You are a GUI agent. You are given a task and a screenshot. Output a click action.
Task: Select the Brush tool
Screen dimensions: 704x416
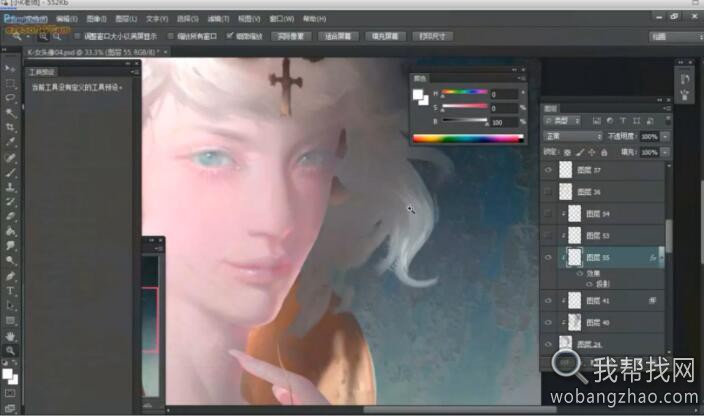click(10, 172)
